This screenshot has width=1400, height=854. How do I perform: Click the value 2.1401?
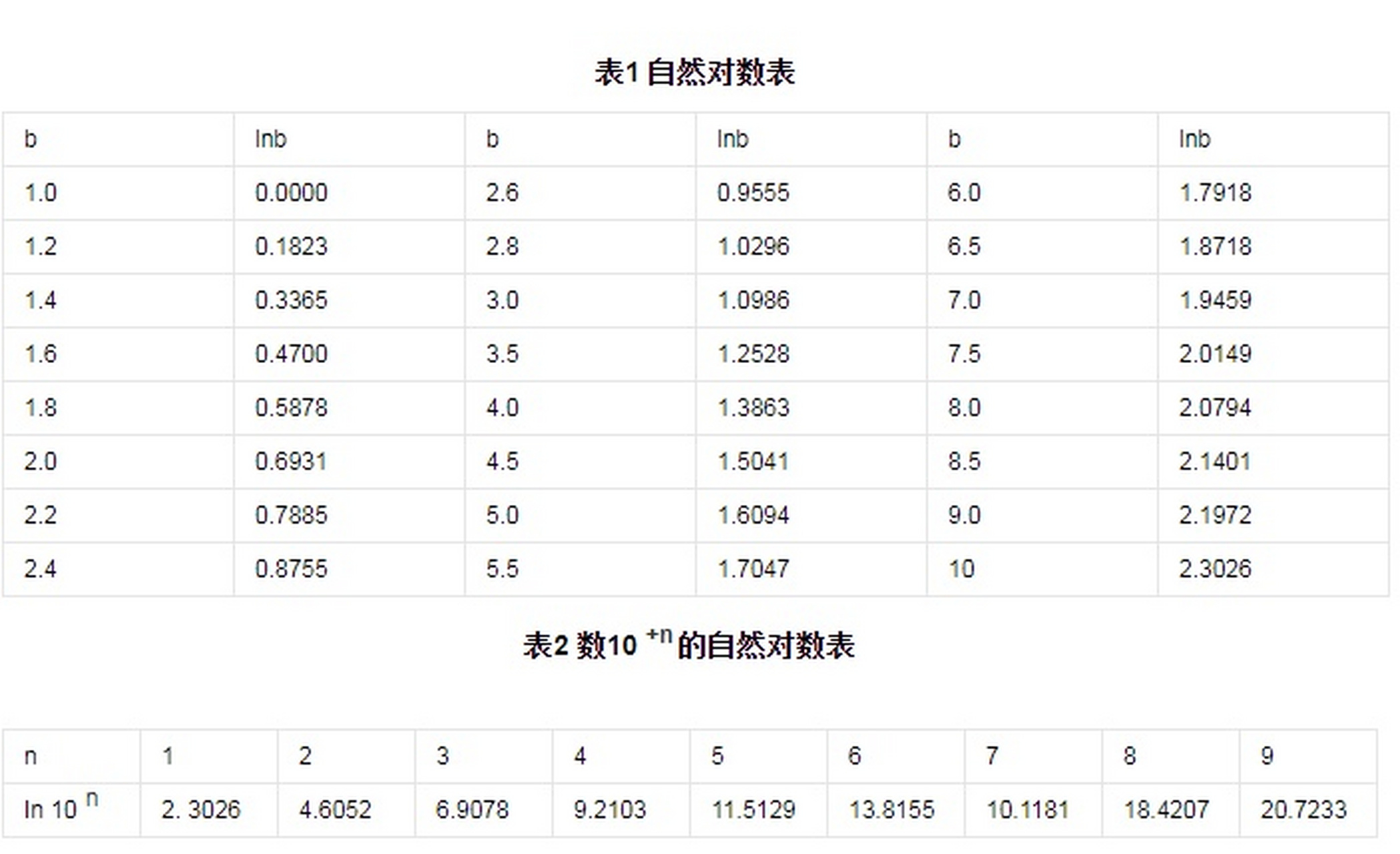[x=1215, y=462]
